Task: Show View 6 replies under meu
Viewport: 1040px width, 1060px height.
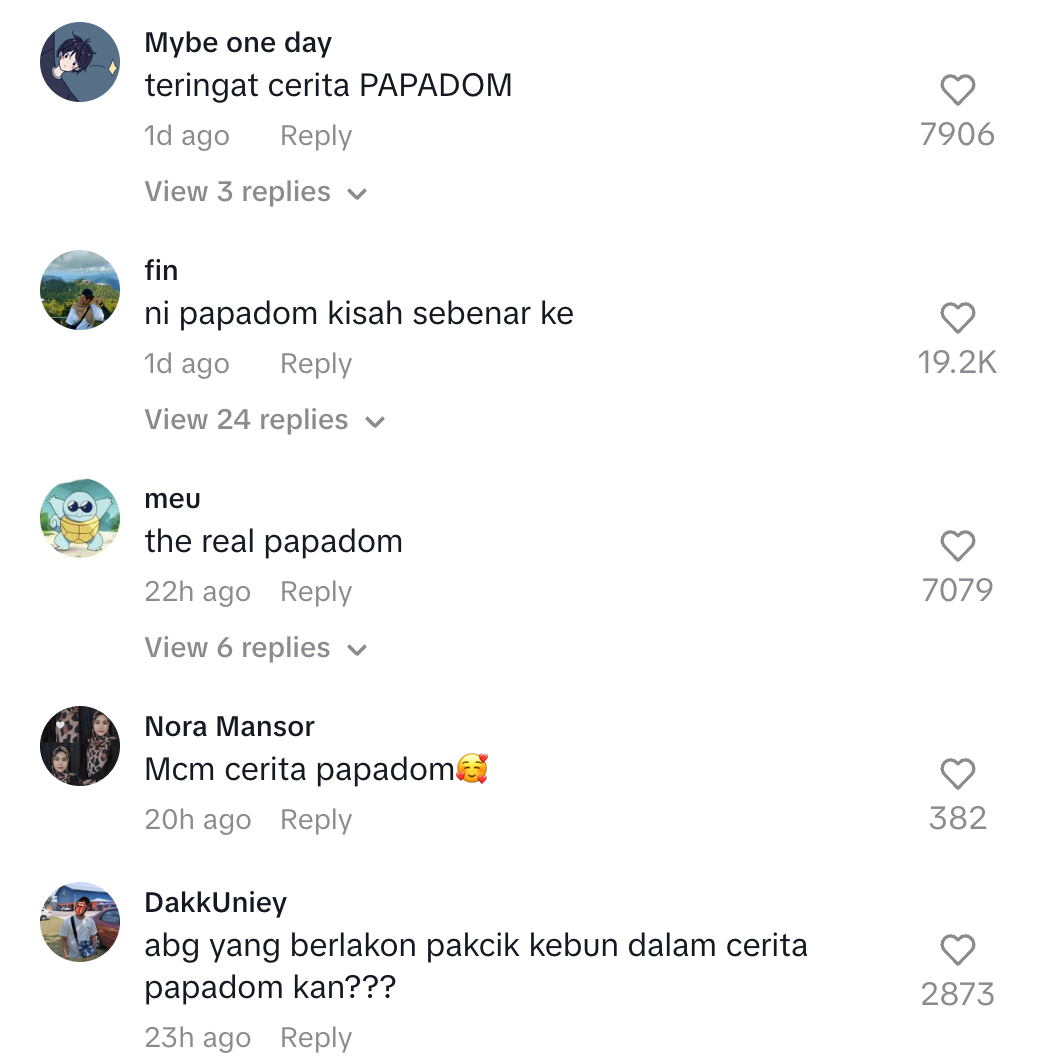Action: point(256,648)
